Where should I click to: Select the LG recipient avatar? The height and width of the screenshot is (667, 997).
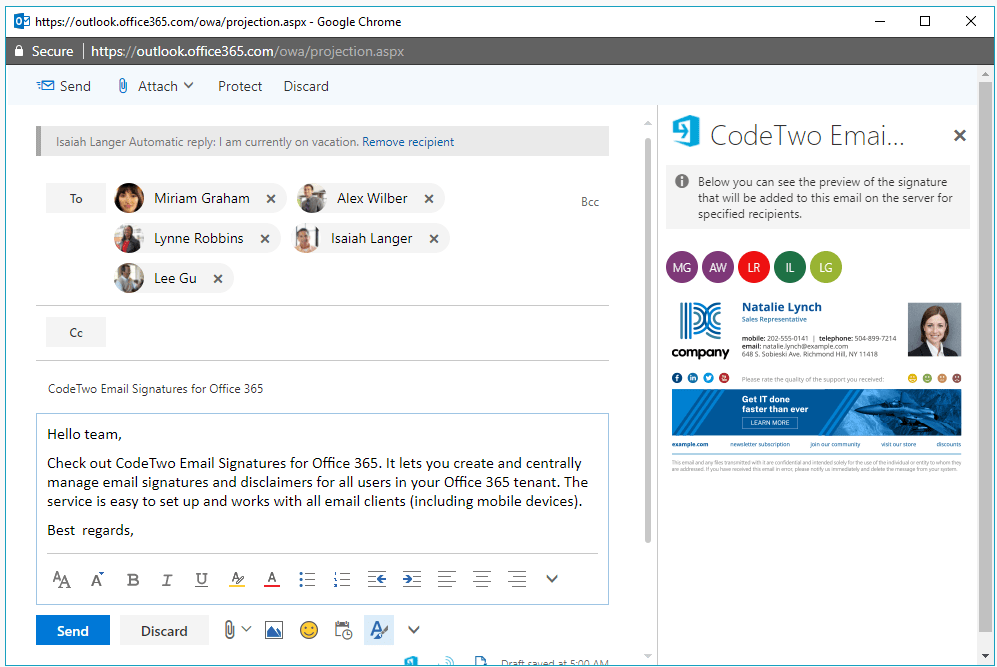(x=825, y=267)
